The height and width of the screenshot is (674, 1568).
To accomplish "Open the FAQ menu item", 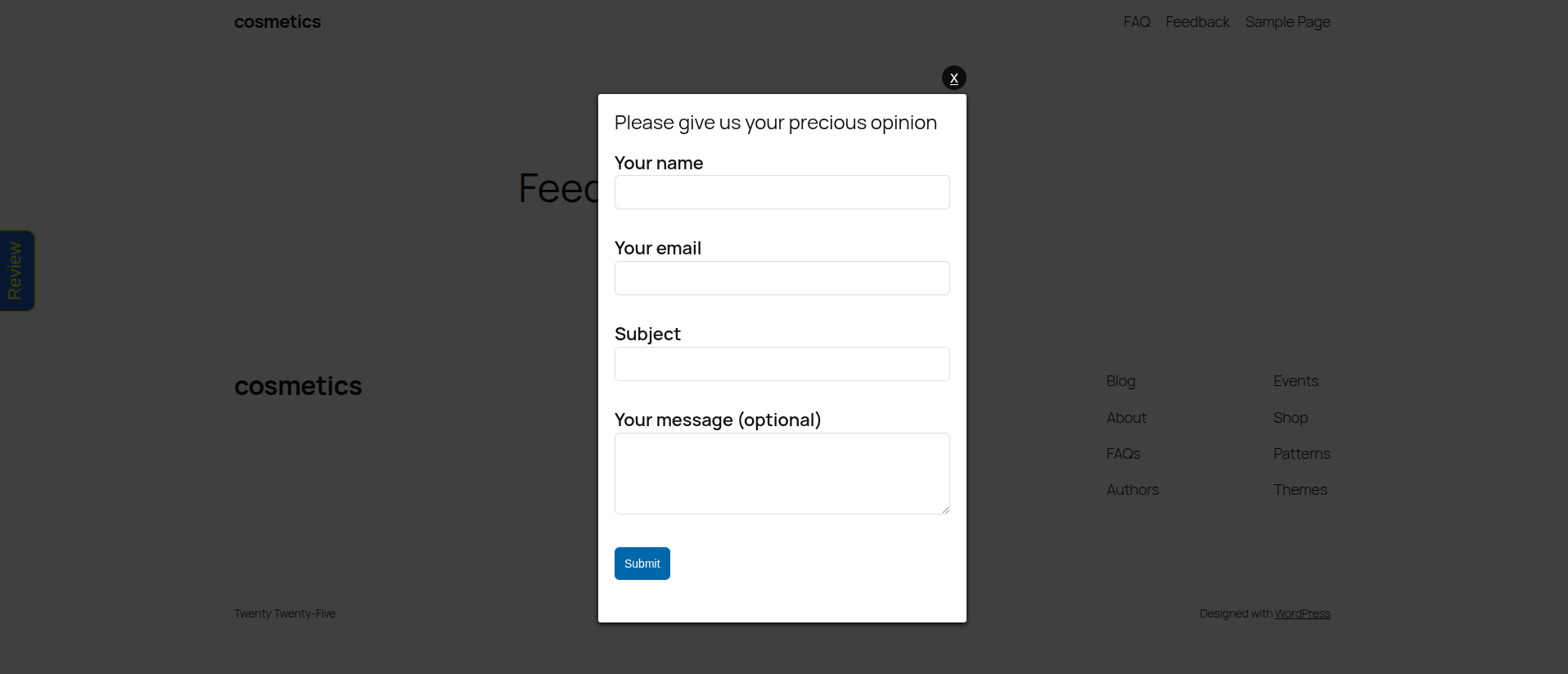I will pyautogui.click(x=1137, y=22).
